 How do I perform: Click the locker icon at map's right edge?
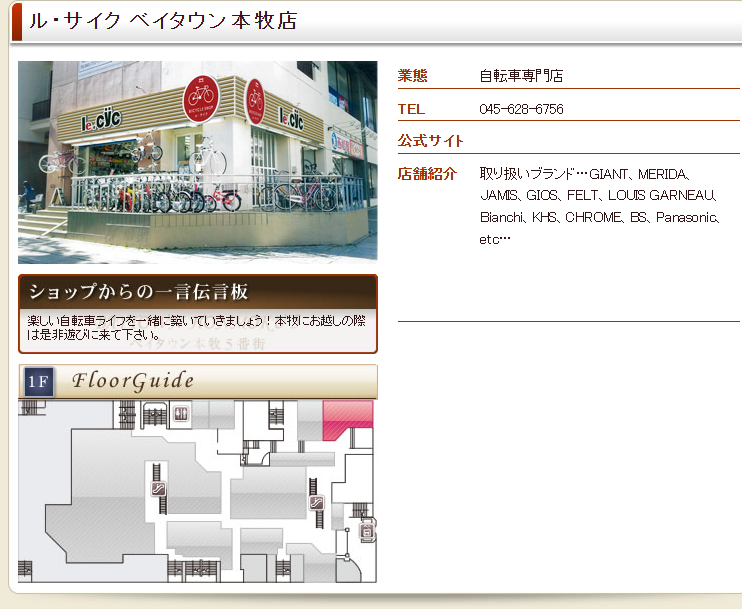click(x=366, y=532)
